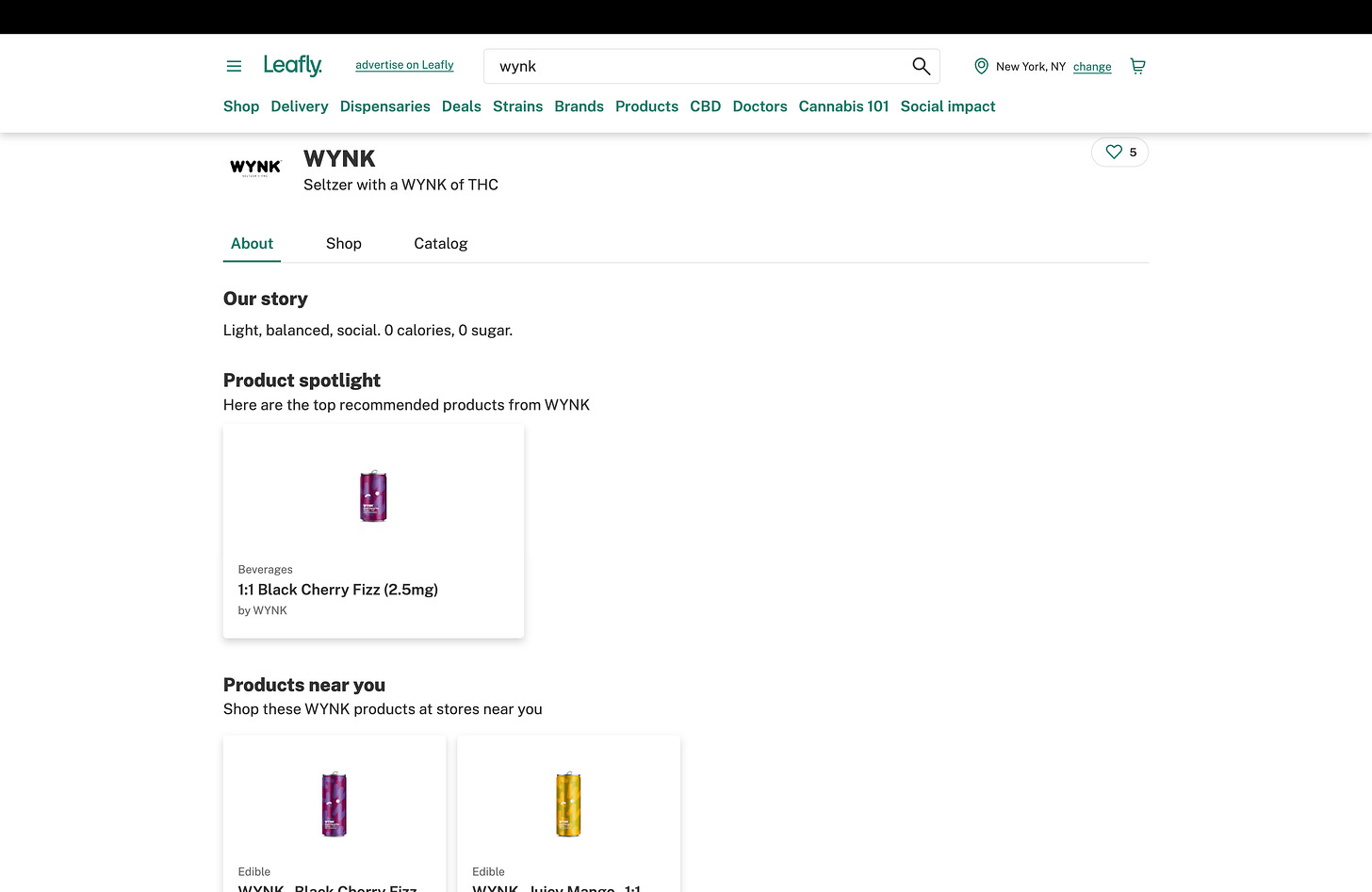Open the shopping cart icon
The width and height of the screenshot is (1372, 892).
1137,66
